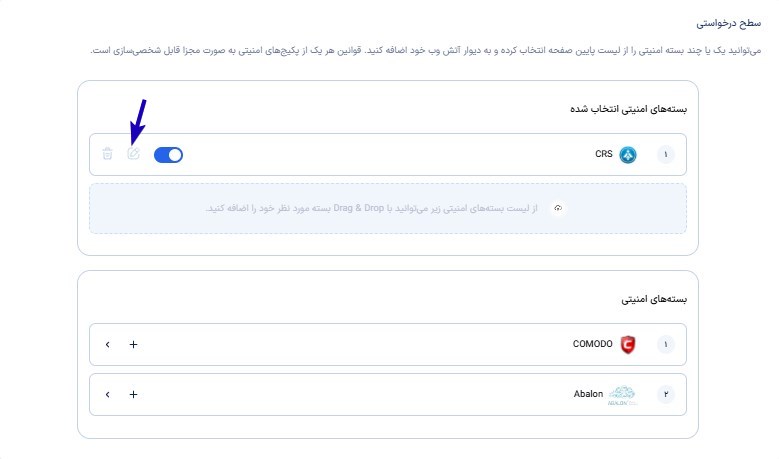Click the number badge in CRS row
The image size is (779, 459).
tap(665, 155)
